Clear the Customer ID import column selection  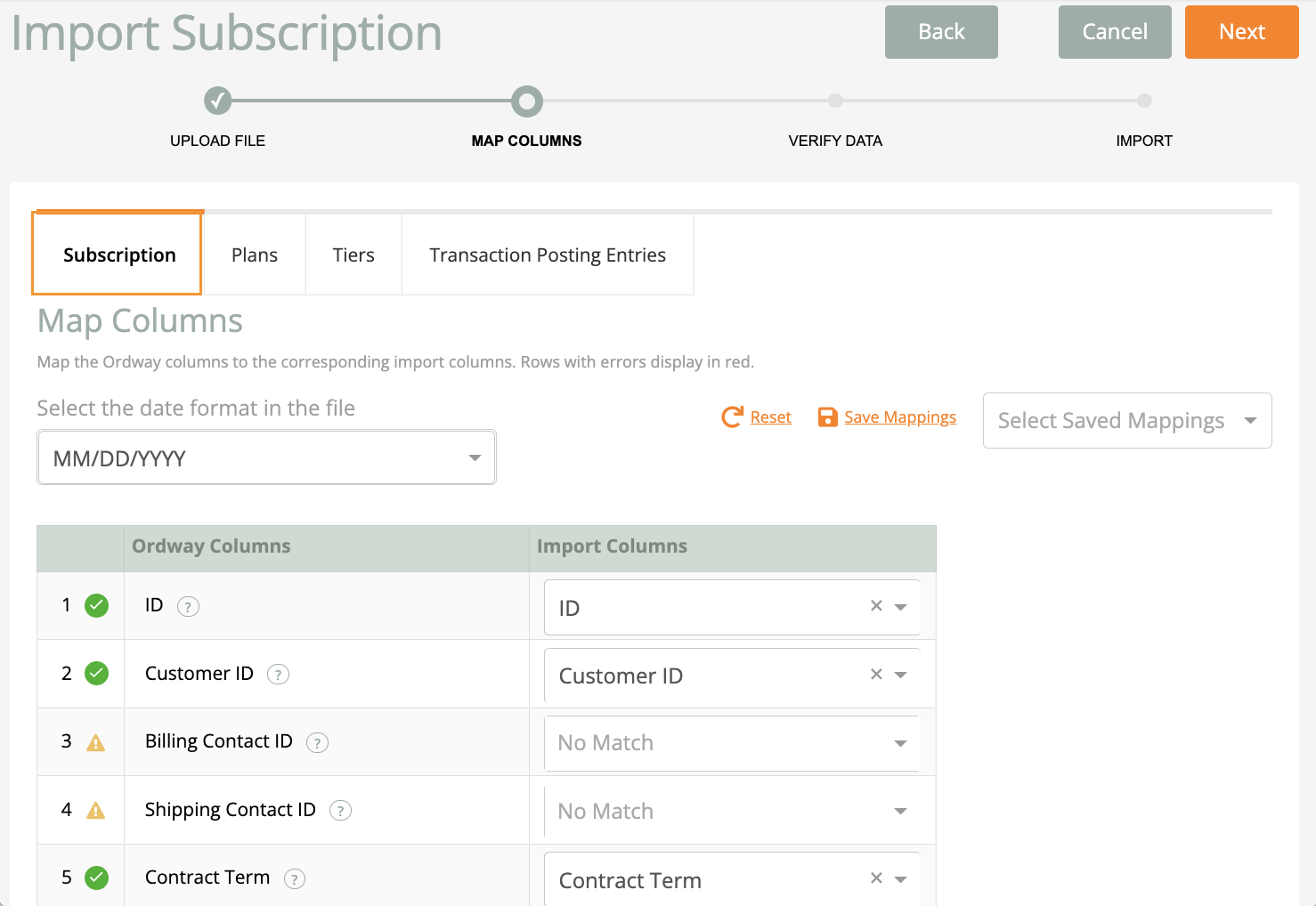point(876,675)
